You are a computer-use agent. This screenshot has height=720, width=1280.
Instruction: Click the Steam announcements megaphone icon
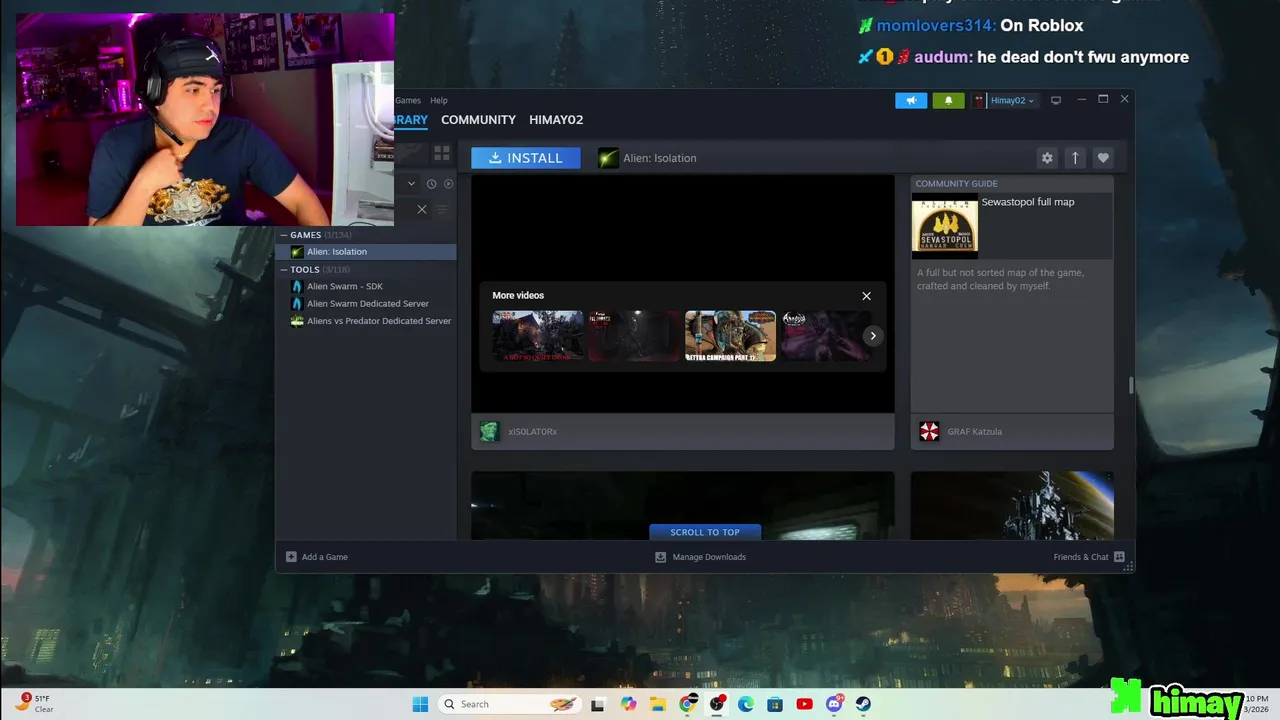click(x=911, y=100)
